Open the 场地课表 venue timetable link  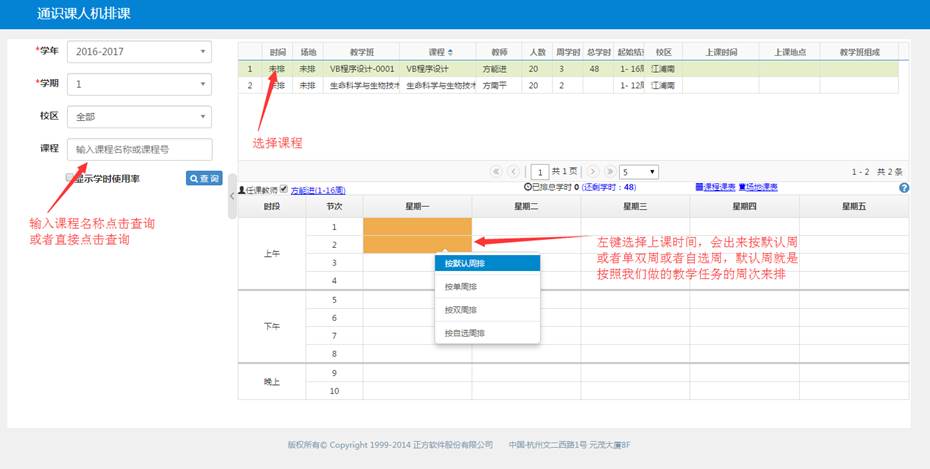coord(759,188)
